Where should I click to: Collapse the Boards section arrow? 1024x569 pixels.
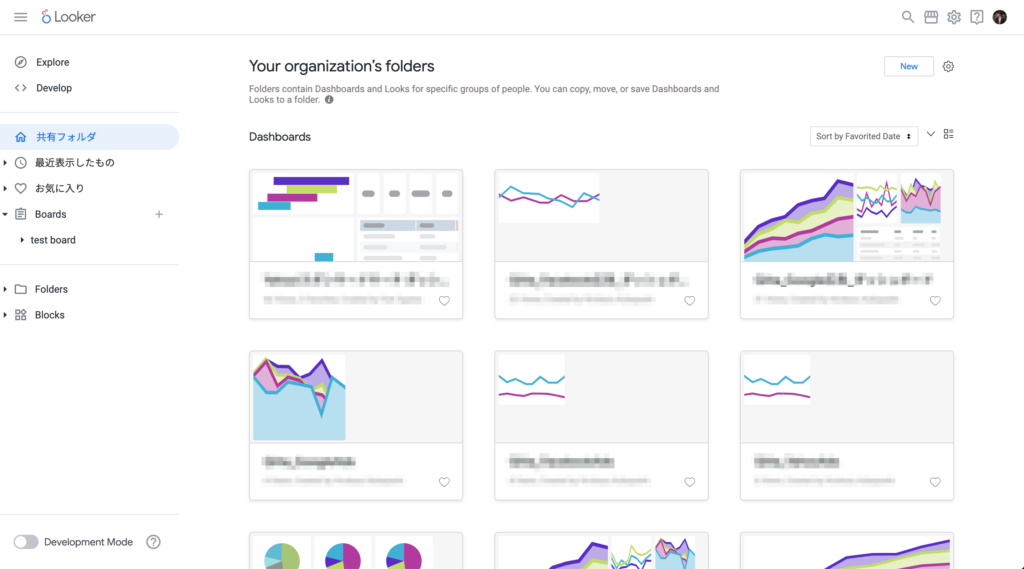[6, 214]
